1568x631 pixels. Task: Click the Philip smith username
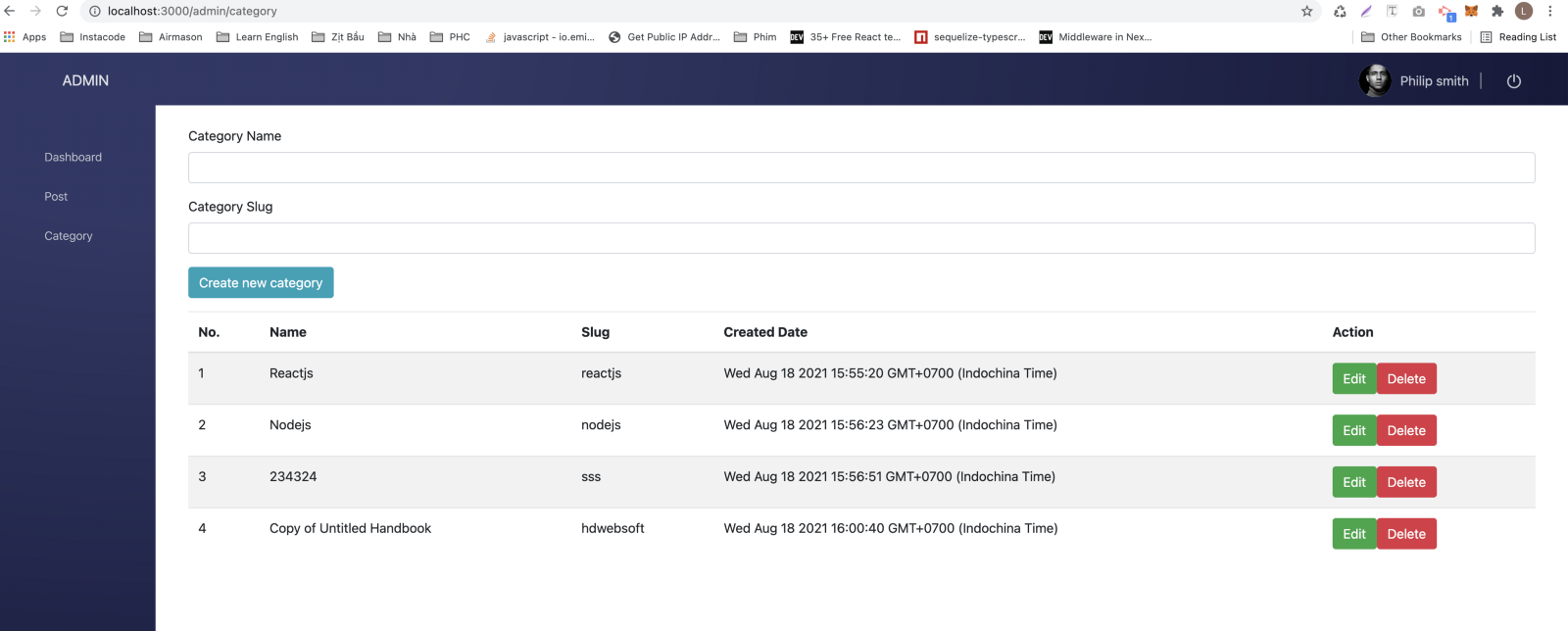click(1434, 81)
